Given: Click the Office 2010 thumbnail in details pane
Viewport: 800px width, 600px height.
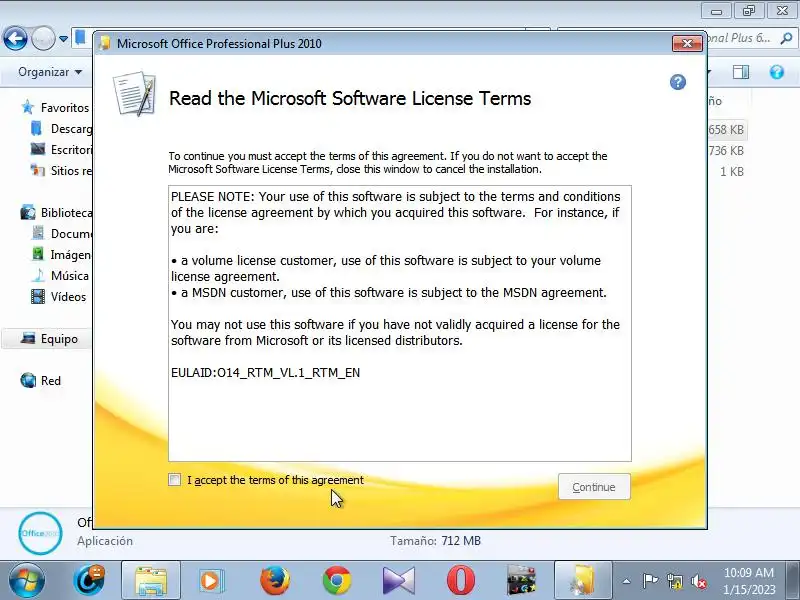Looking at the screenshot, I should pyautogui.click(x=40, y=533).
